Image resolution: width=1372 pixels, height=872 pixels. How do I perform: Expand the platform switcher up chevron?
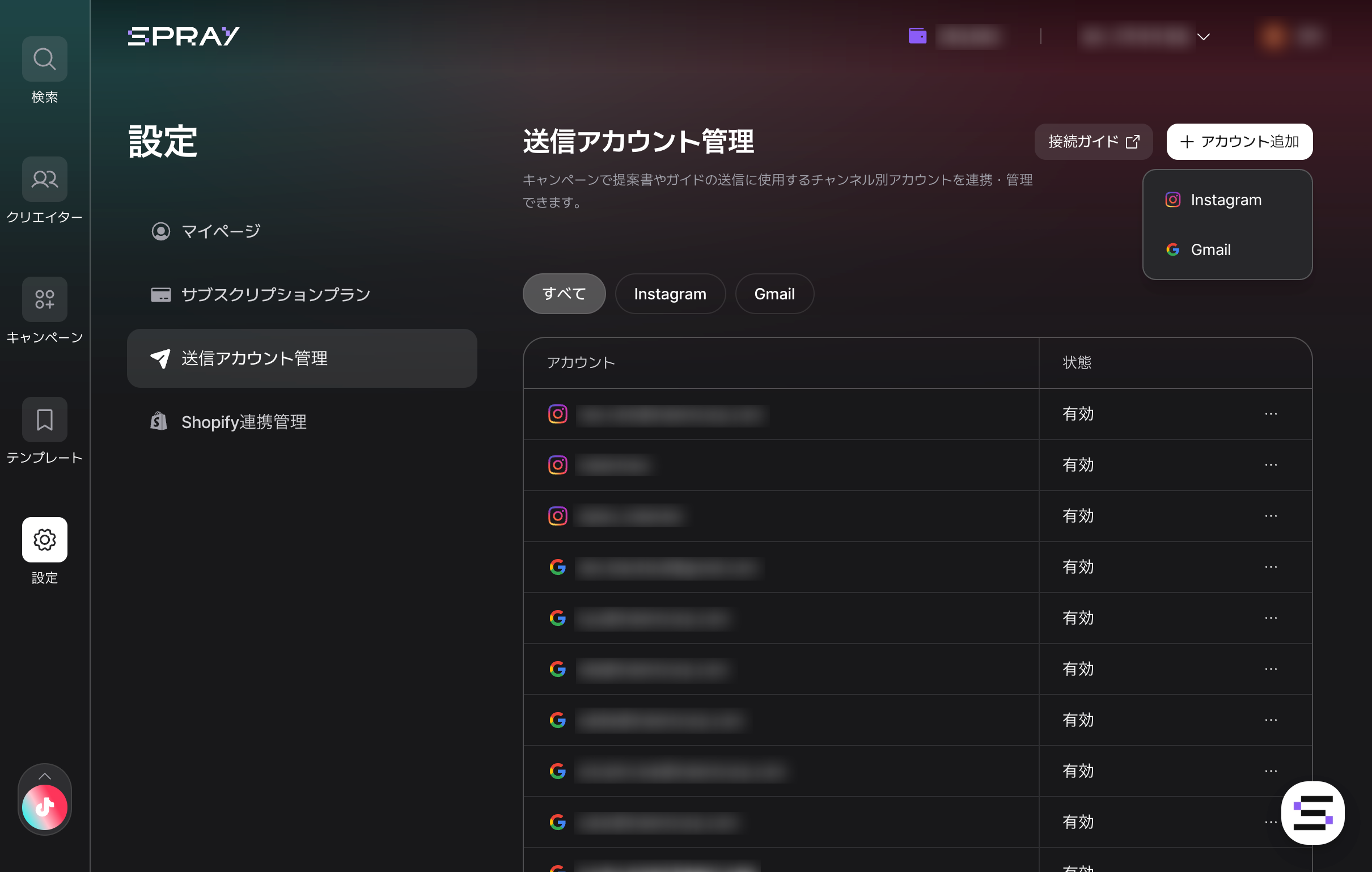point(44,776)
